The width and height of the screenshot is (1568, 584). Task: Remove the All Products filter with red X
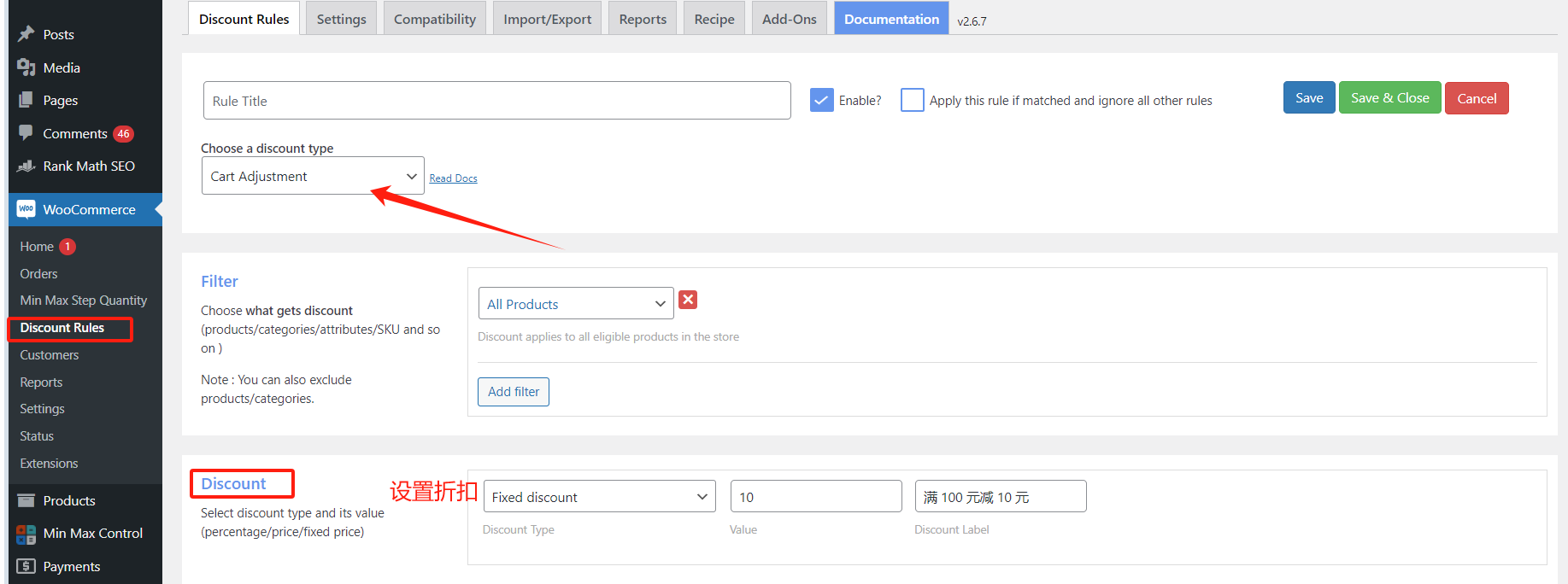[x=688, y=300]
